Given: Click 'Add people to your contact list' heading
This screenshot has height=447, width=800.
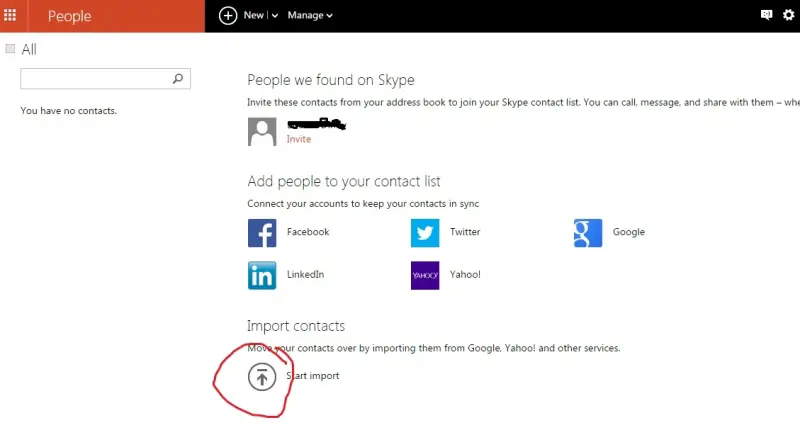Looking at the screenshot, I should [344, 181].
